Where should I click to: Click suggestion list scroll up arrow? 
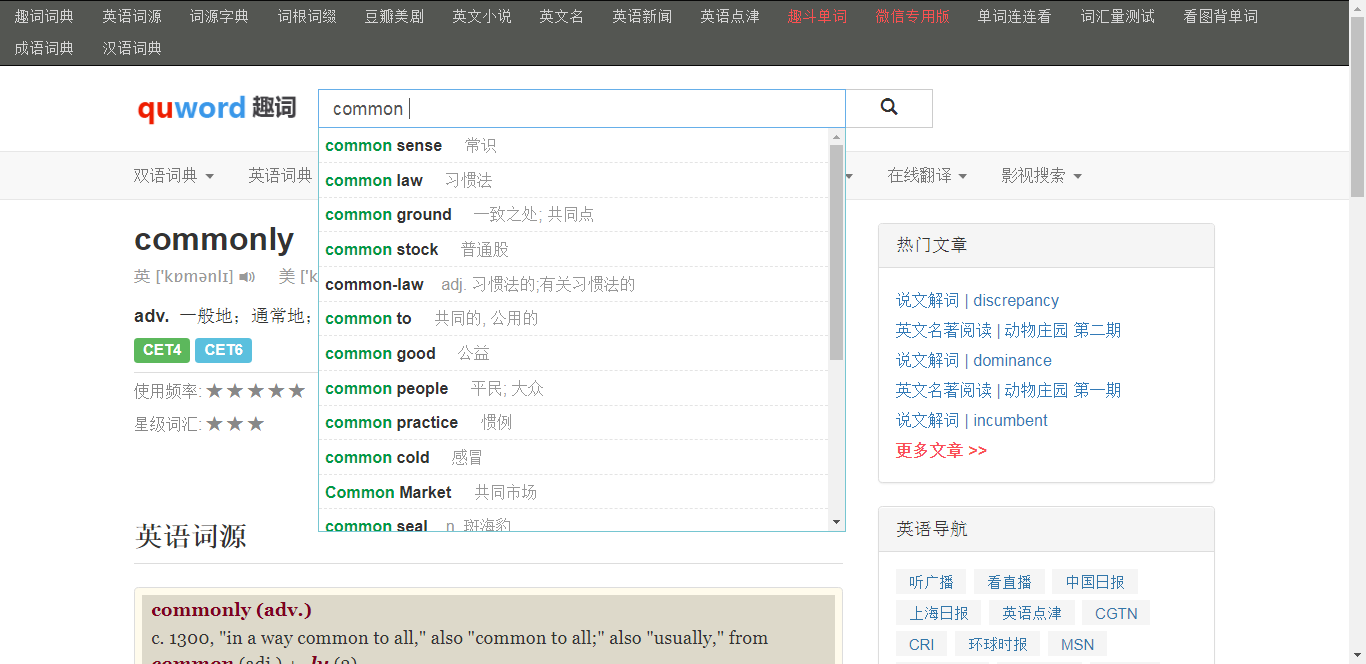837,137
